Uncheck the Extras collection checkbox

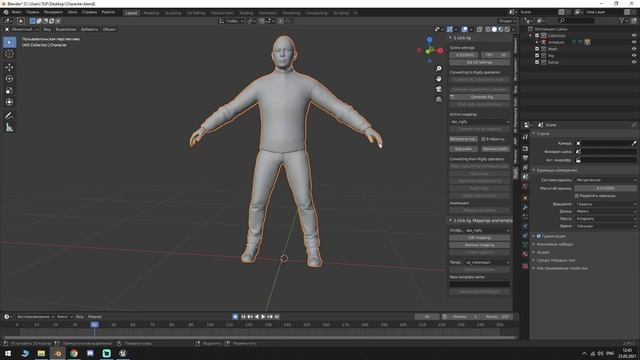click(x=537, y=62)
